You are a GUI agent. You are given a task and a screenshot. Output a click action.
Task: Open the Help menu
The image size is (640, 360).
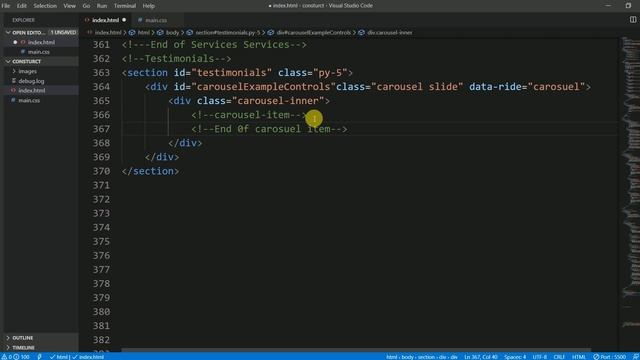149,6
